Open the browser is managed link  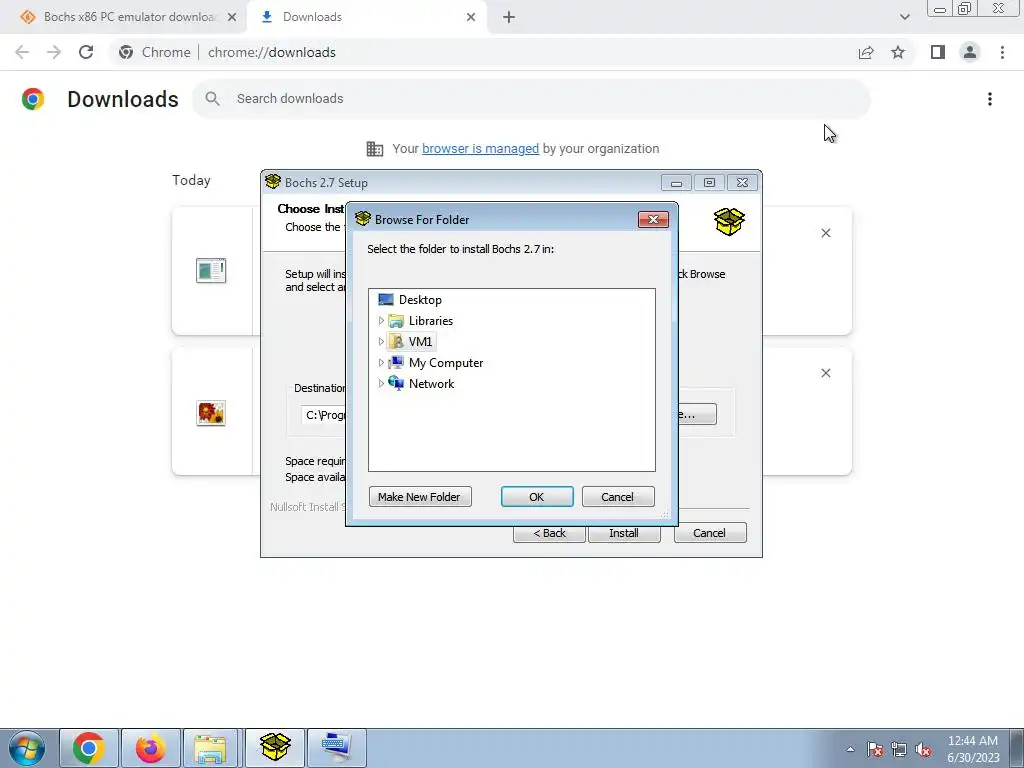(x=480, y=149)
